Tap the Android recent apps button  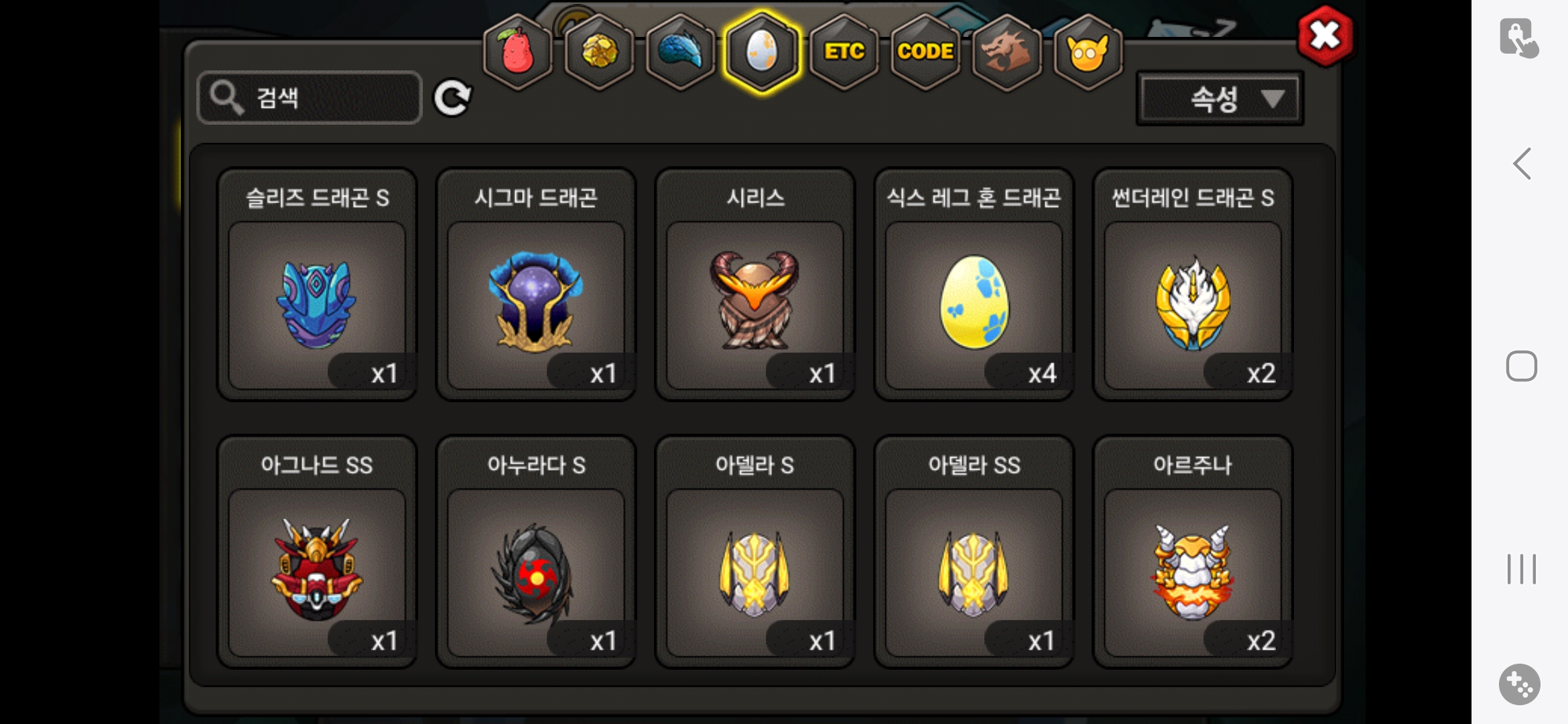[1521, 568]
